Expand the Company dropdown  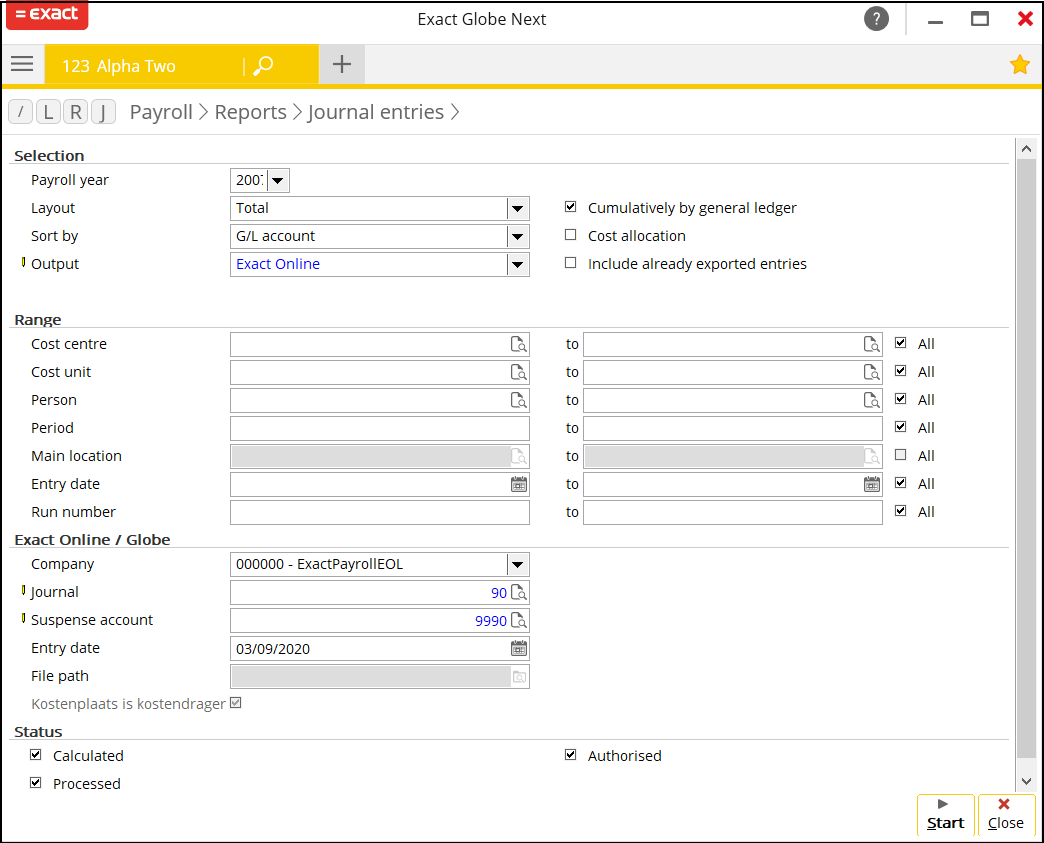(x=517, y=565)
